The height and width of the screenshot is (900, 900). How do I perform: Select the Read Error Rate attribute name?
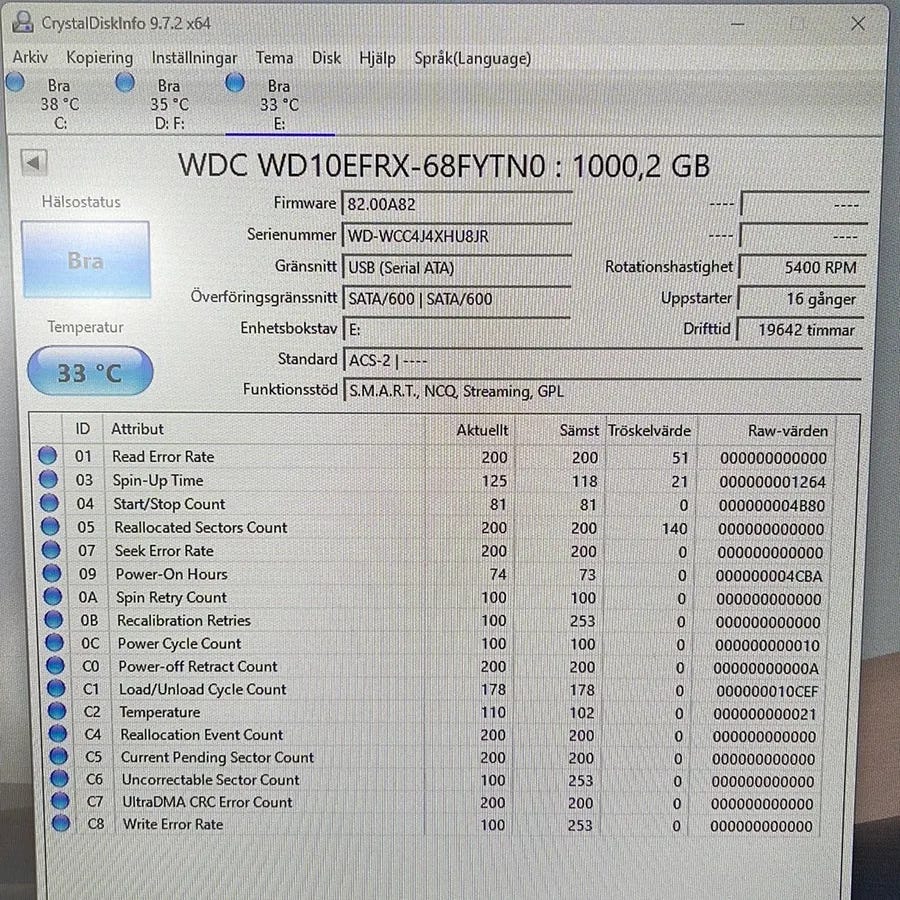tap(163, 456)
